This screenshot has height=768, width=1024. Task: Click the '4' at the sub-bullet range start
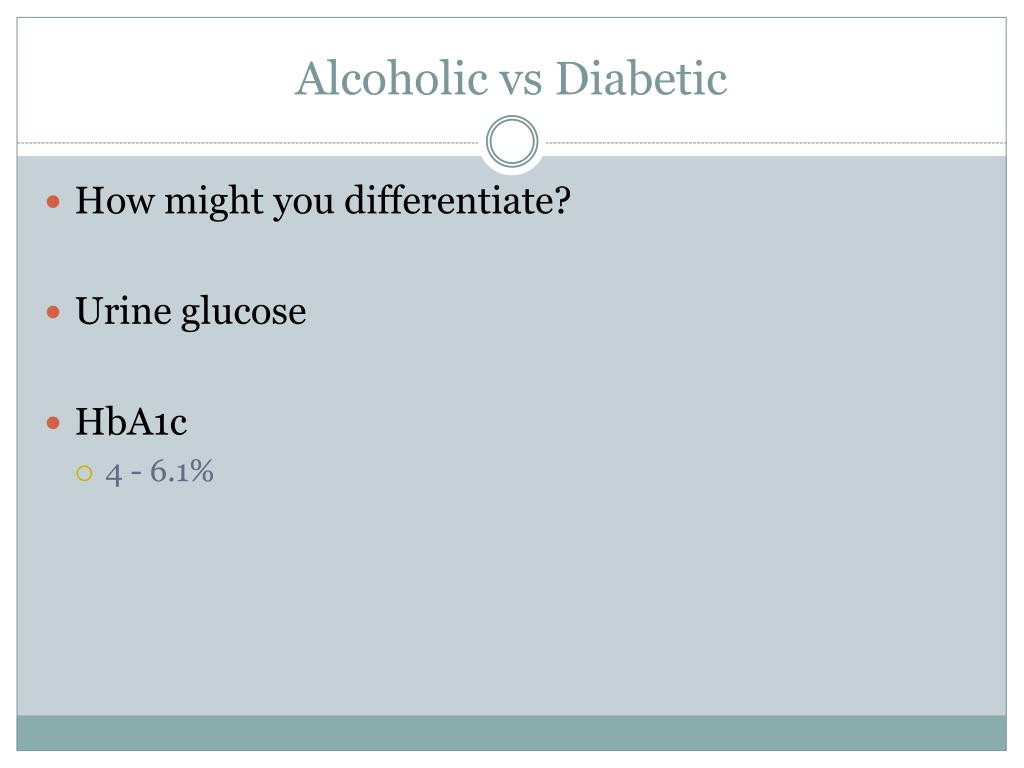click(114, 473)
